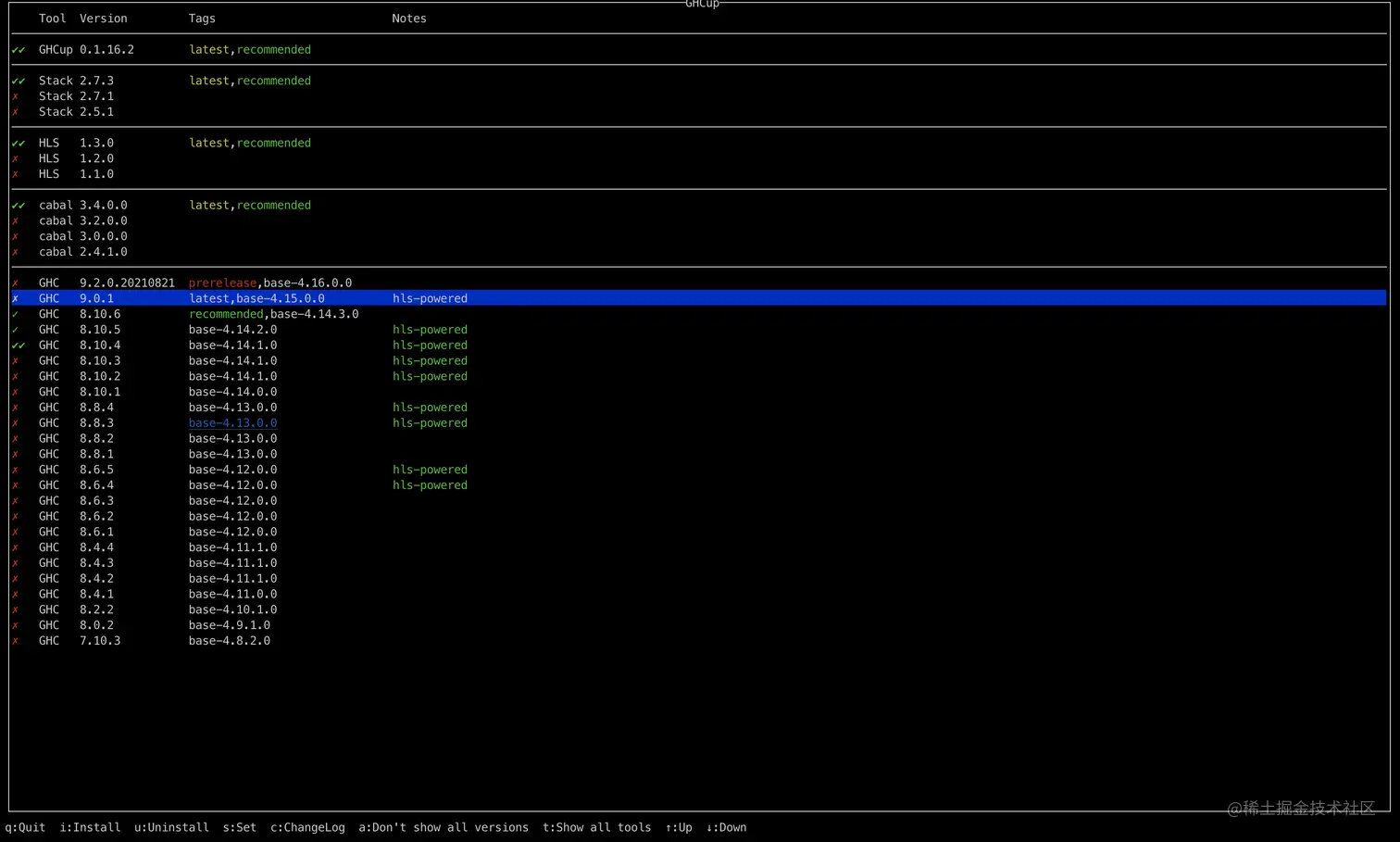1400x842 pixels.
Task: Click the red cross beside Stack 2.5.1
Action: point(15,112)
